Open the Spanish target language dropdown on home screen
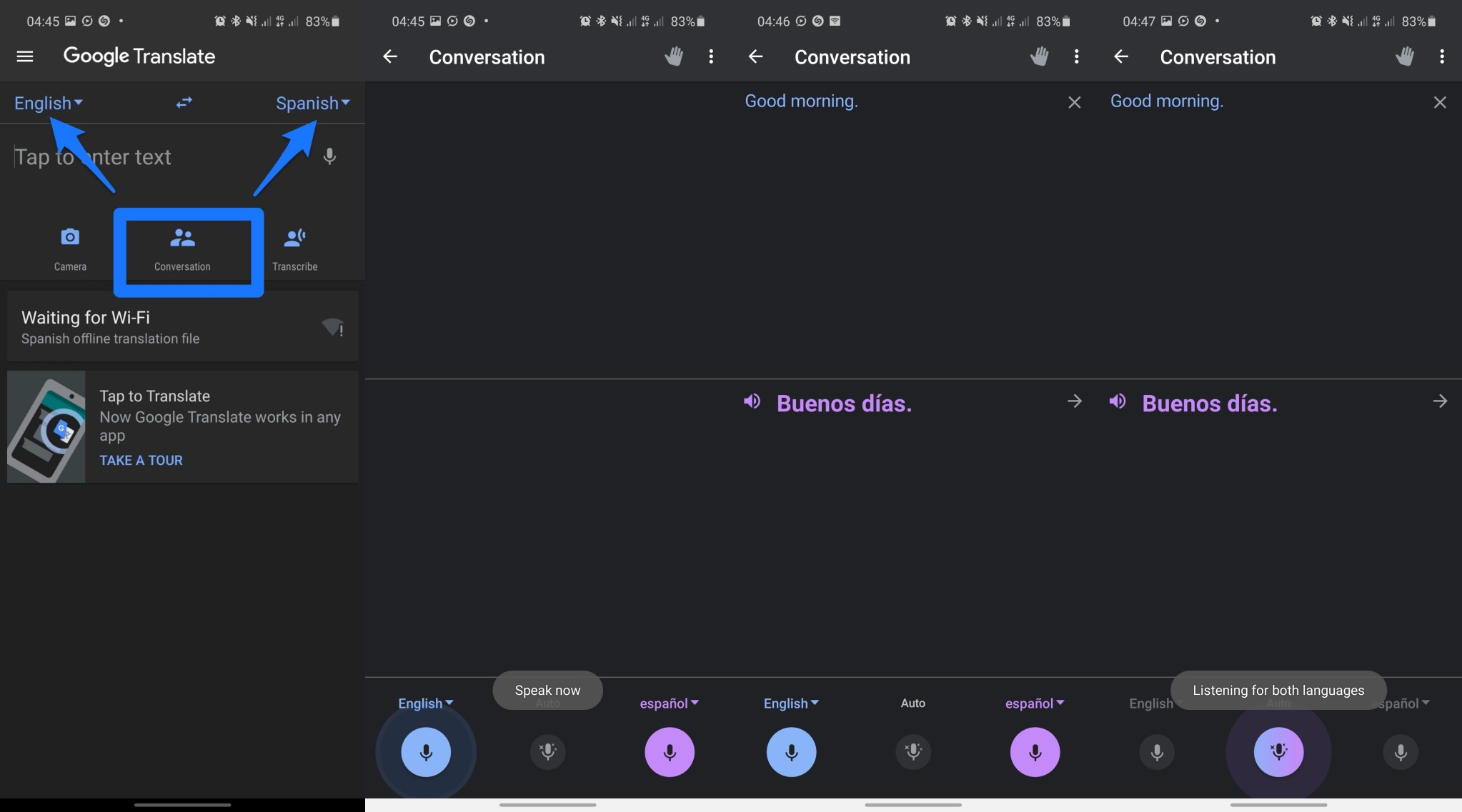Screen dimensions: 1462x812 313,104
